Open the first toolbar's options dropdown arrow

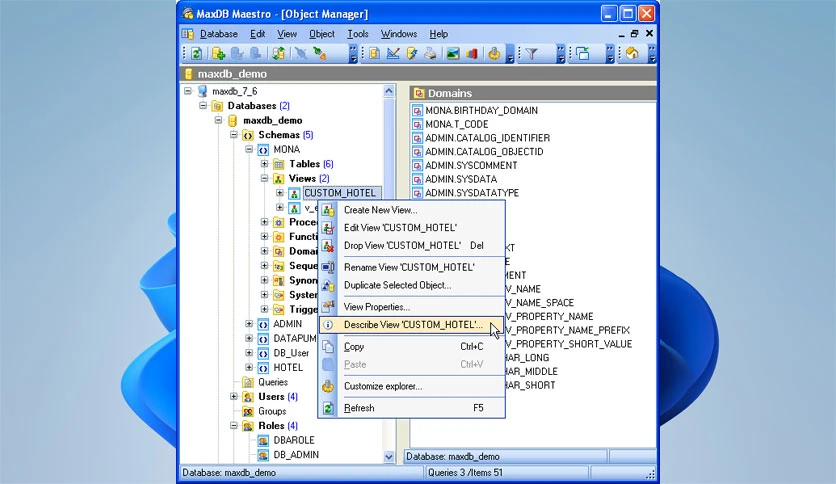pyautogui.click(x=353, y=54)
